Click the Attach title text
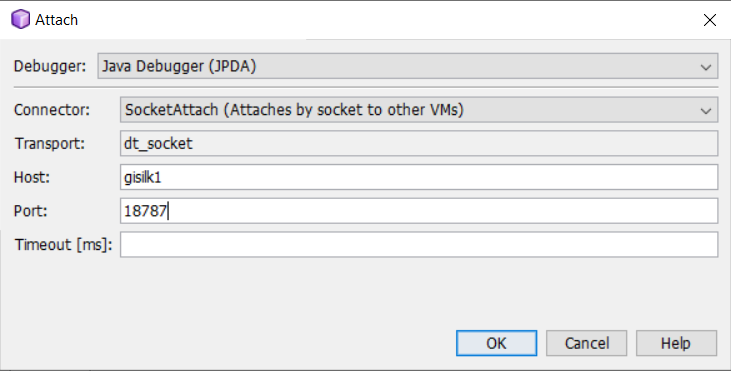The width and height of the screenshot is (731, 371). [56, 20]
